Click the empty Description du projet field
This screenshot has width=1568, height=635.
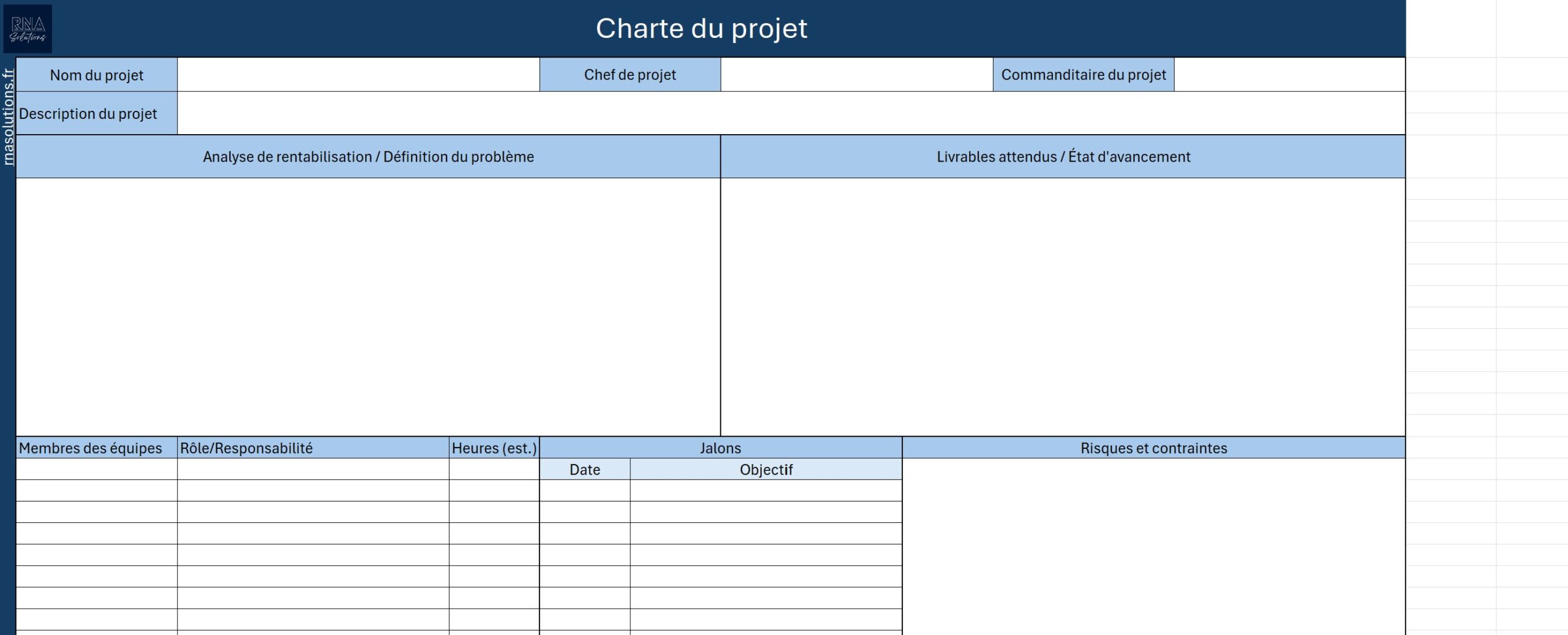790,113
